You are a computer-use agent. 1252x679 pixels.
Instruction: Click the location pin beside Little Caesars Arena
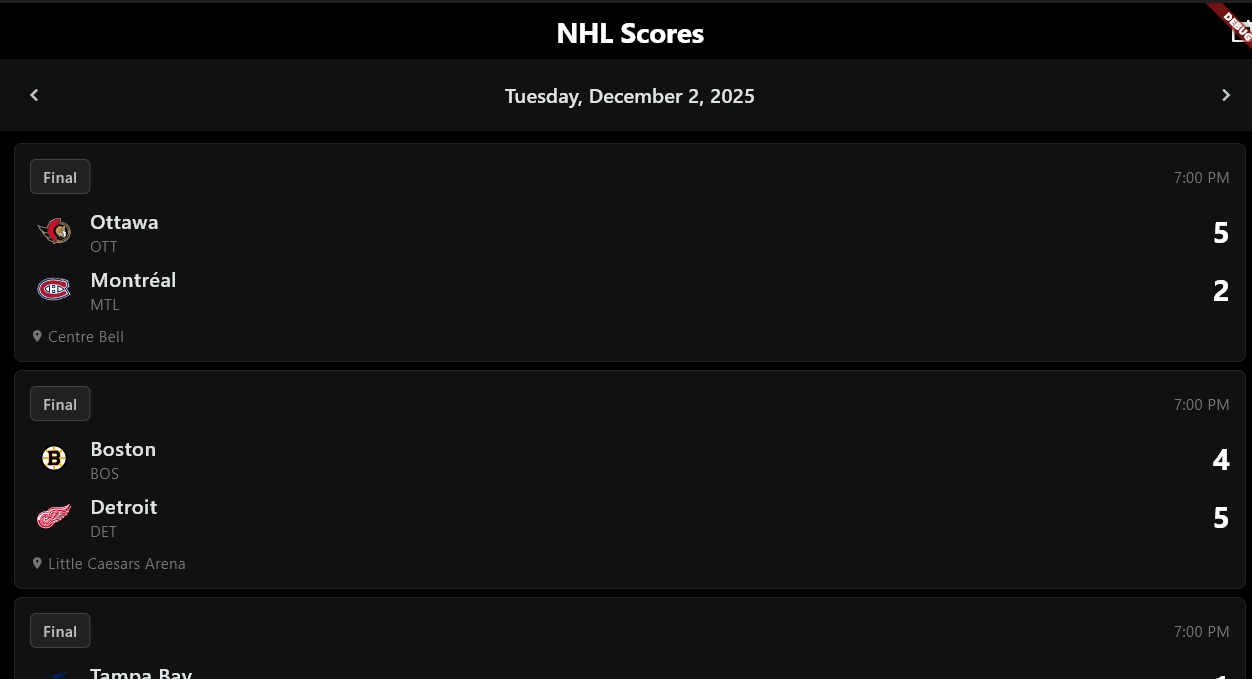[x=37, y=563]
